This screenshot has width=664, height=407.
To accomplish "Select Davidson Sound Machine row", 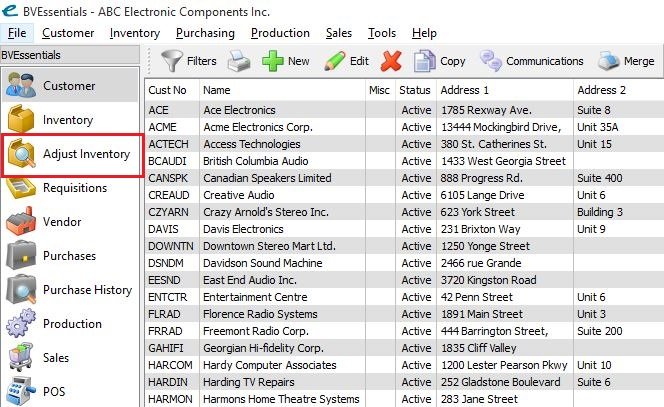I will point(404,263).
